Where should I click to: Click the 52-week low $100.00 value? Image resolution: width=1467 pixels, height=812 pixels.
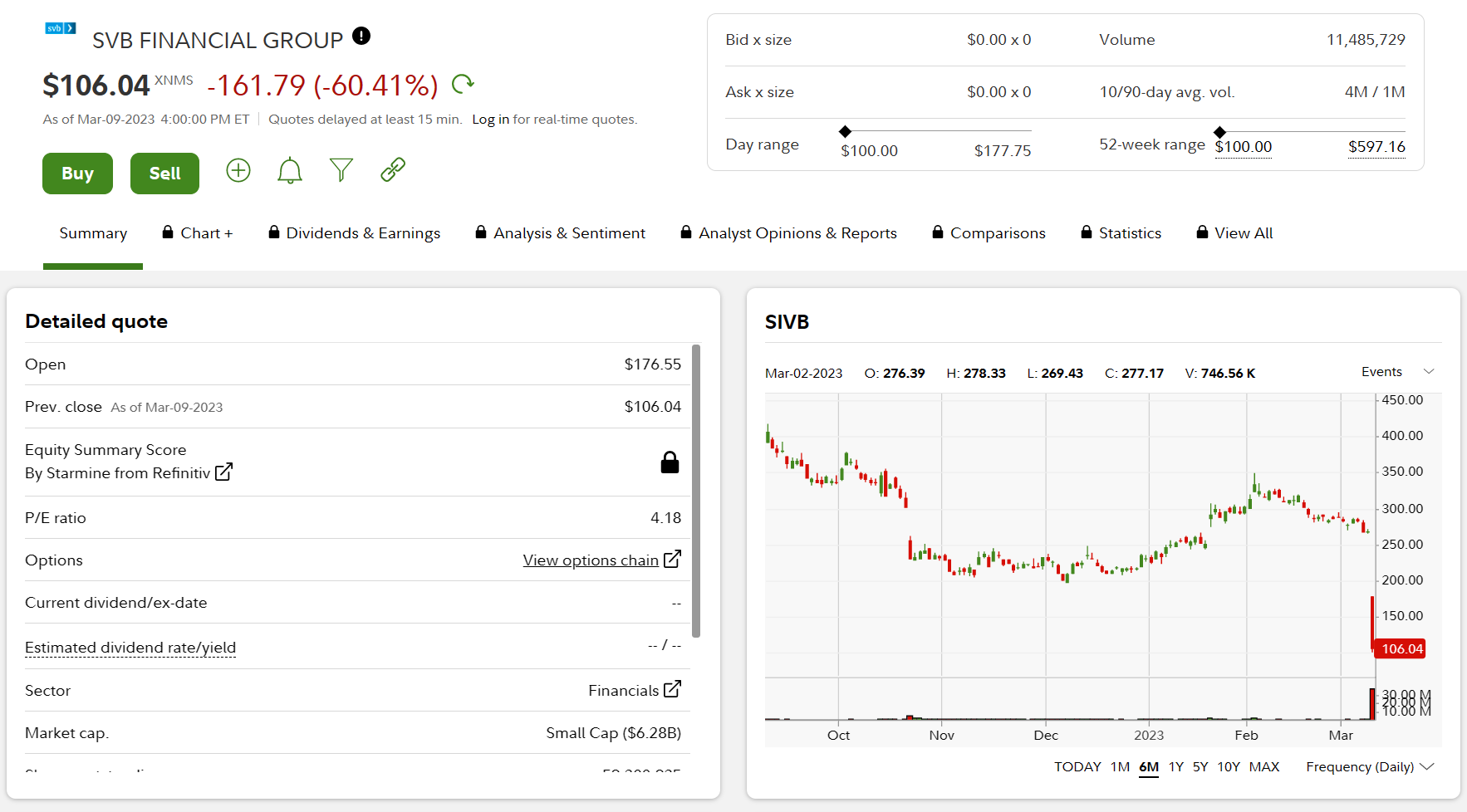pos(1243,147)
